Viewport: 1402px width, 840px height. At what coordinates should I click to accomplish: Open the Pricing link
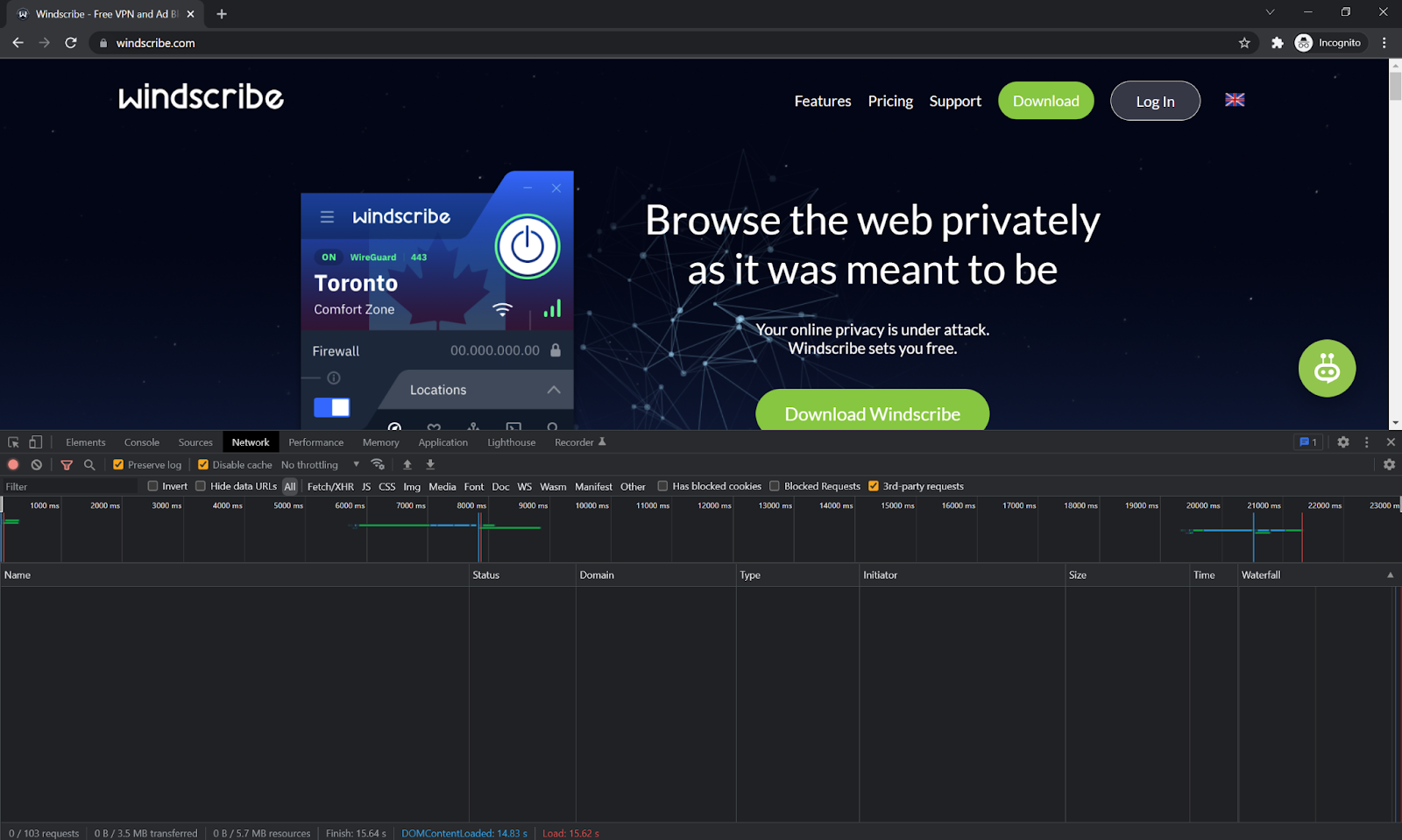[890, 101]
